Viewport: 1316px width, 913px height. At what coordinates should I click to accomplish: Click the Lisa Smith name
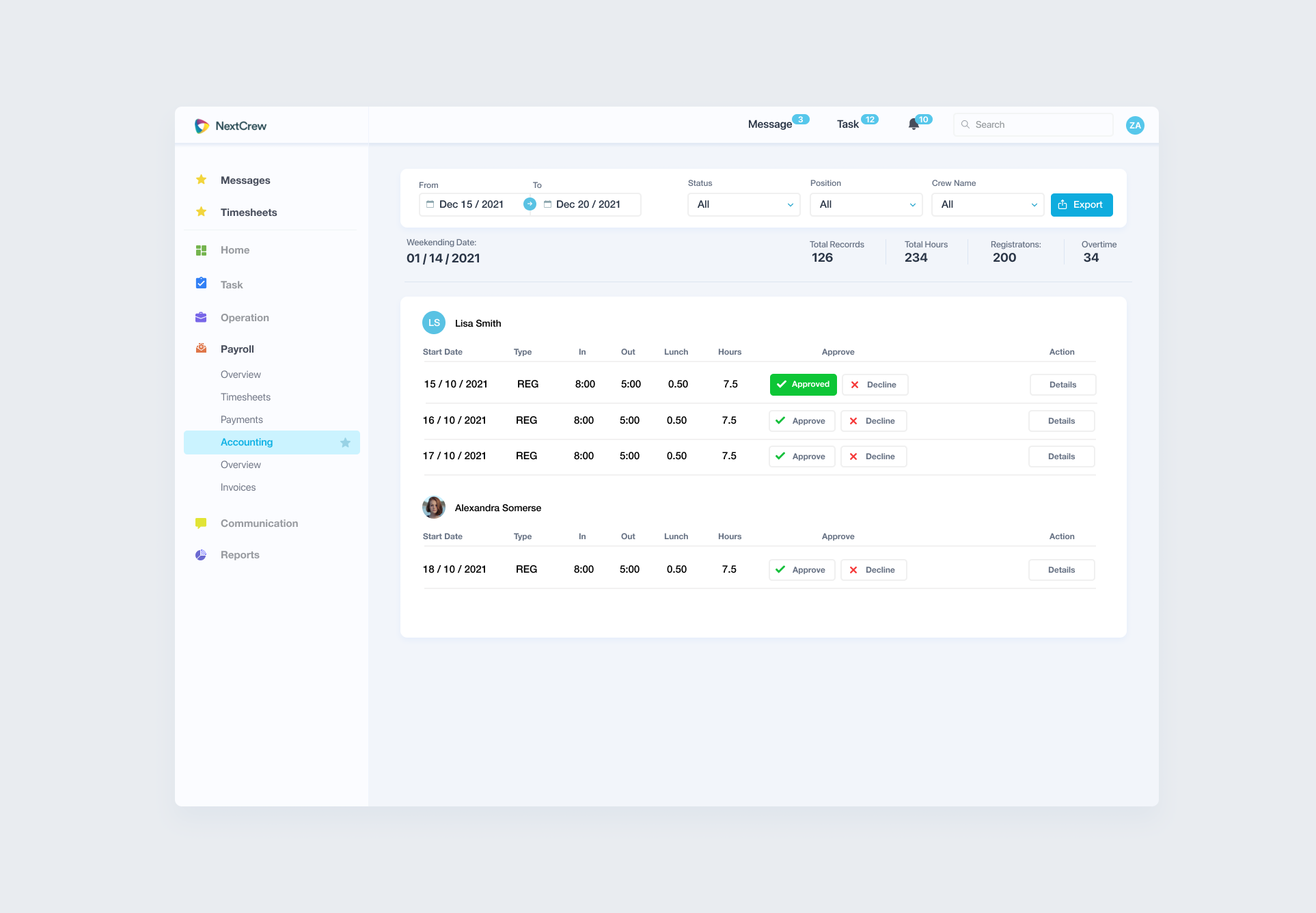478,323
